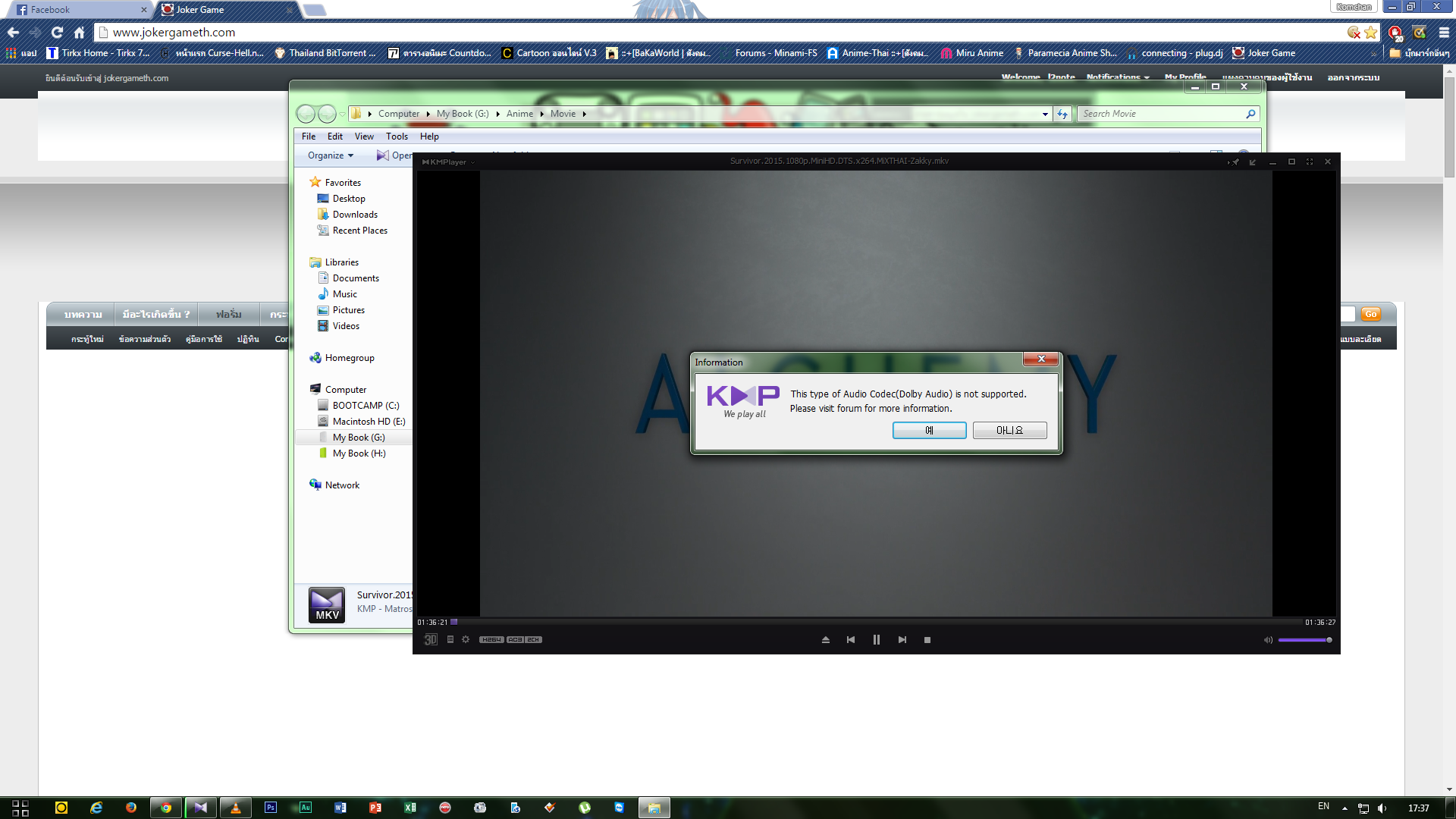Click the left confirm button in Information dialog

(929, 430)
